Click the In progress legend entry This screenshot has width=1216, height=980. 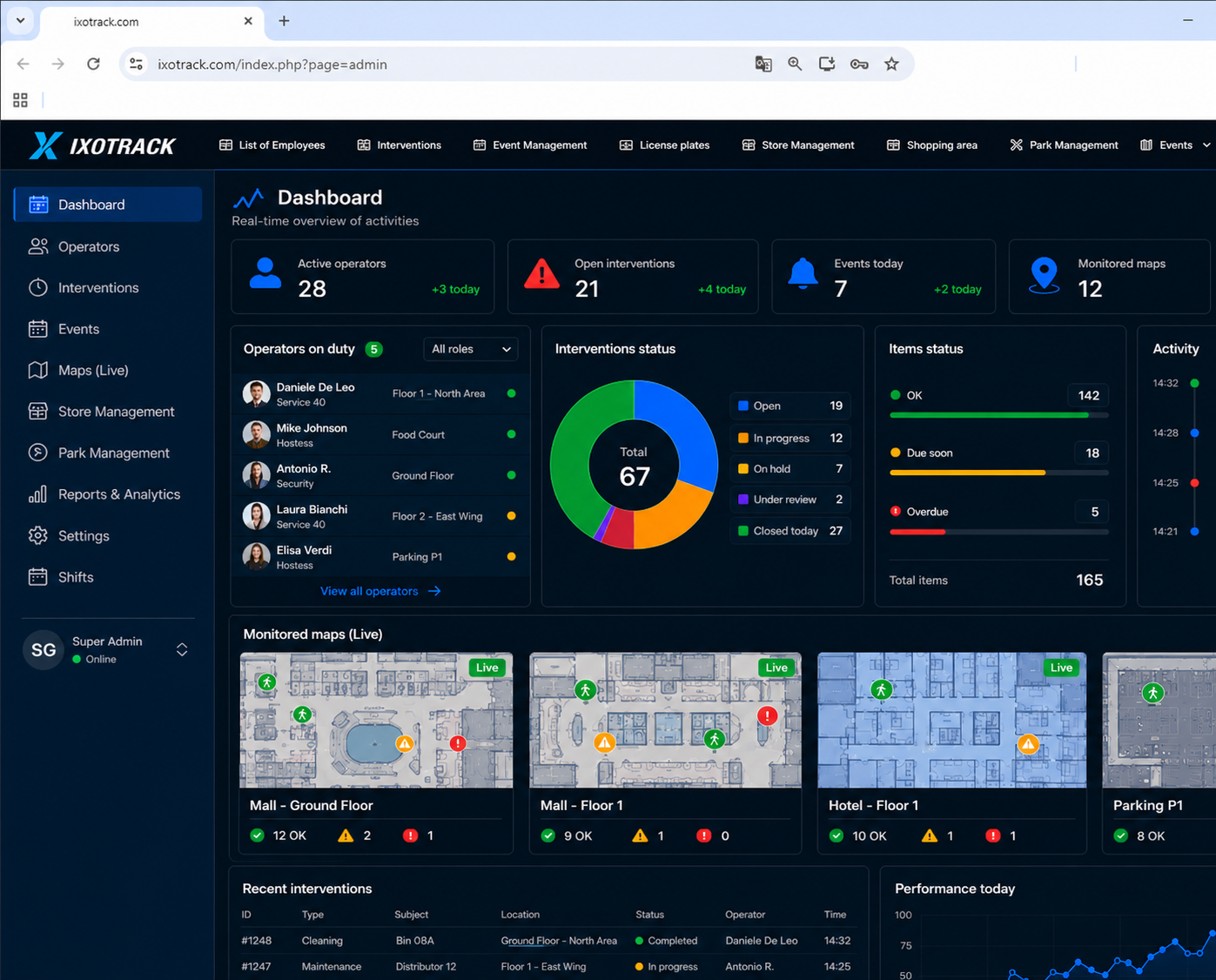[x=790, y=438]
